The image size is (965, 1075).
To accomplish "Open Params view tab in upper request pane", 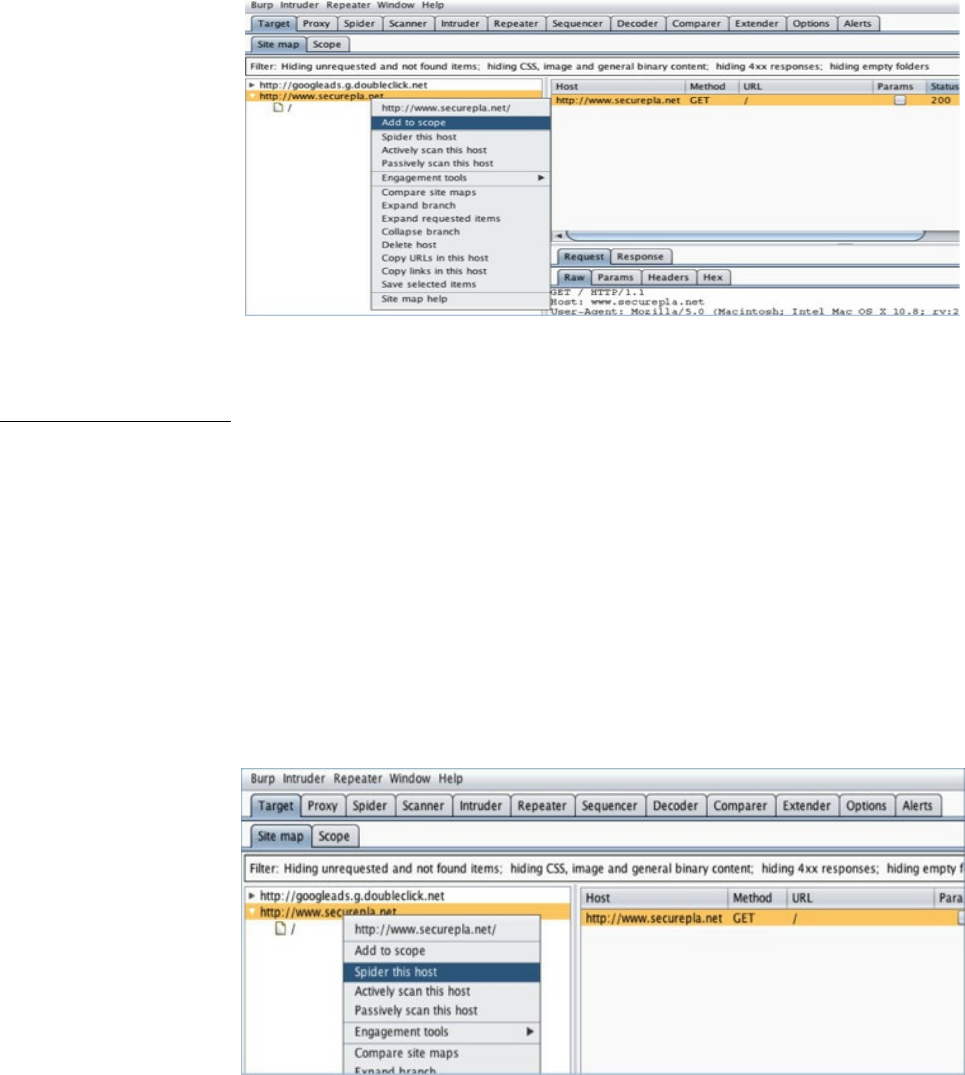I will 615,278.
